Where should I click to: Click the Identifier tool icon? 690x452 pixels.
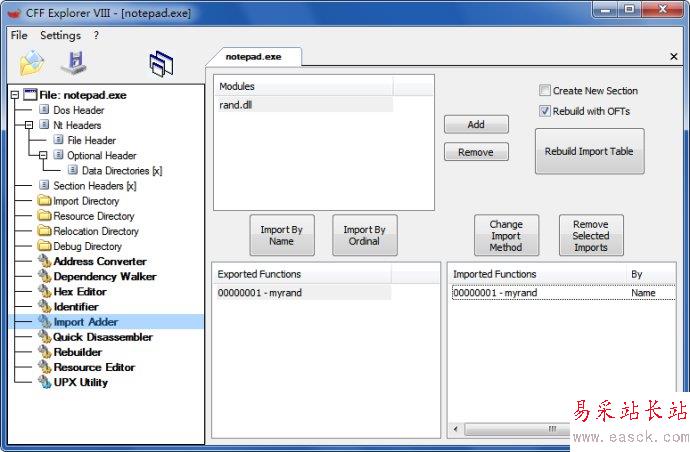tap(44, 306)
